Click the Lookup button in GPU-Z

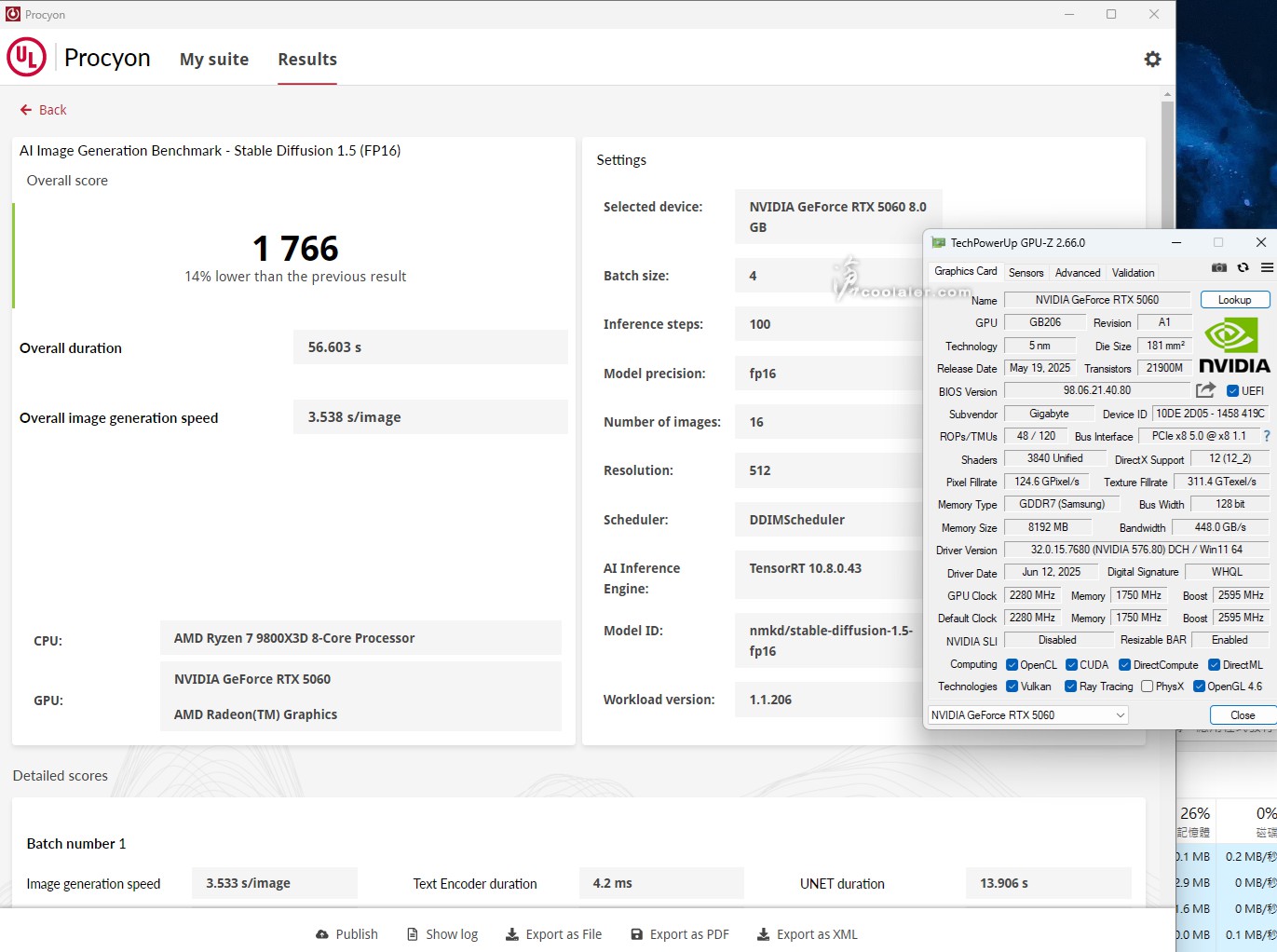(x=1234, y=300)
